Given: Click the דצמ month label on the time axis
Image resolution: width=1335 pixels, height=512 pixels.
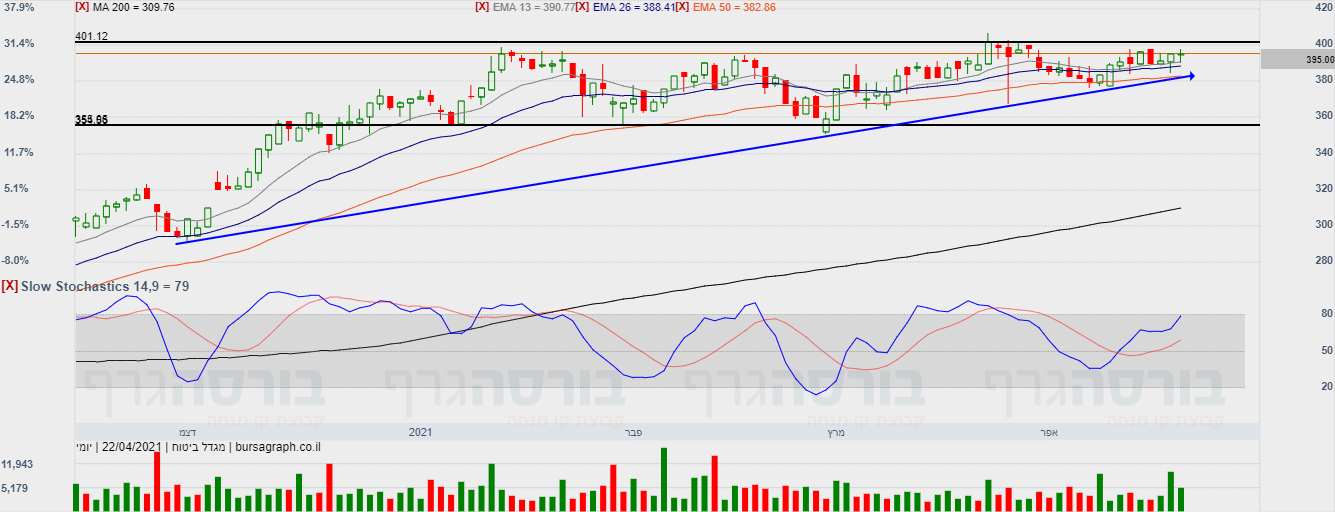Looking at the screenshot, I should [187, 432].
